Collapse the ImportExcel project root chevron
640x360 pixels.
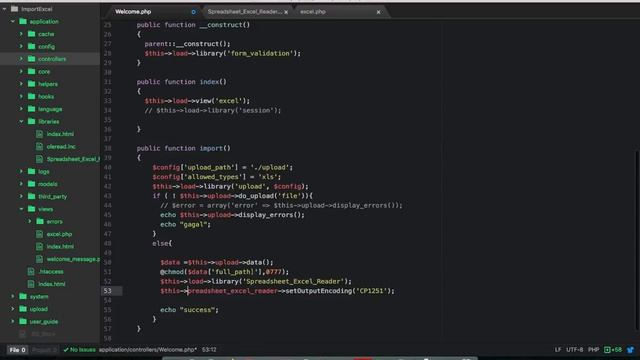tap(4, 9)
